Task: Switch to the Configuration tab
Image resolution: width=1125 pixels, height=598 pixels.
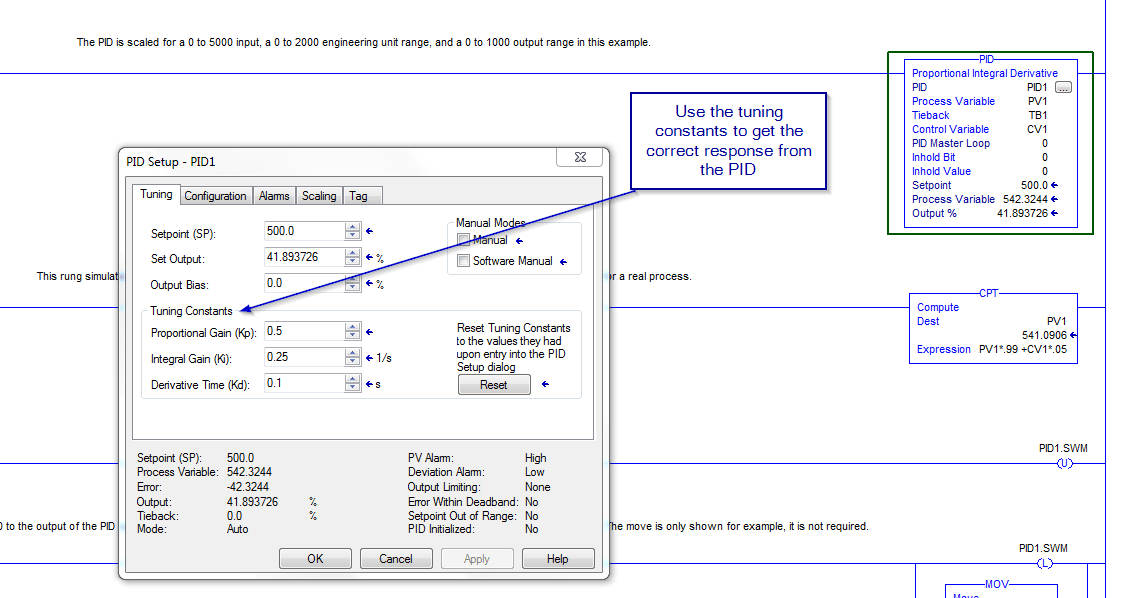Action: coord(215,196)
